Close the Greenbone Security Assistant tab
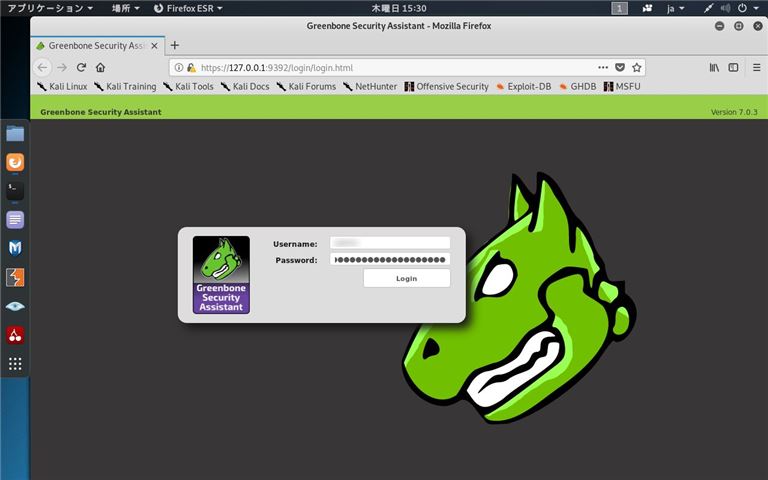The image size is (768, 480). 154,46
